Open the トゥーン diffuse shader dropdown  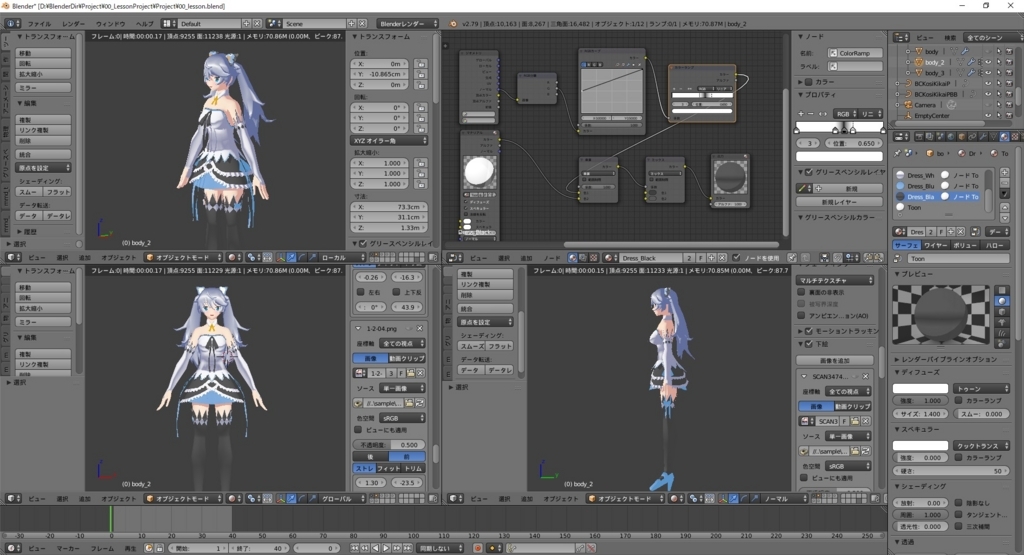[981, 388]
